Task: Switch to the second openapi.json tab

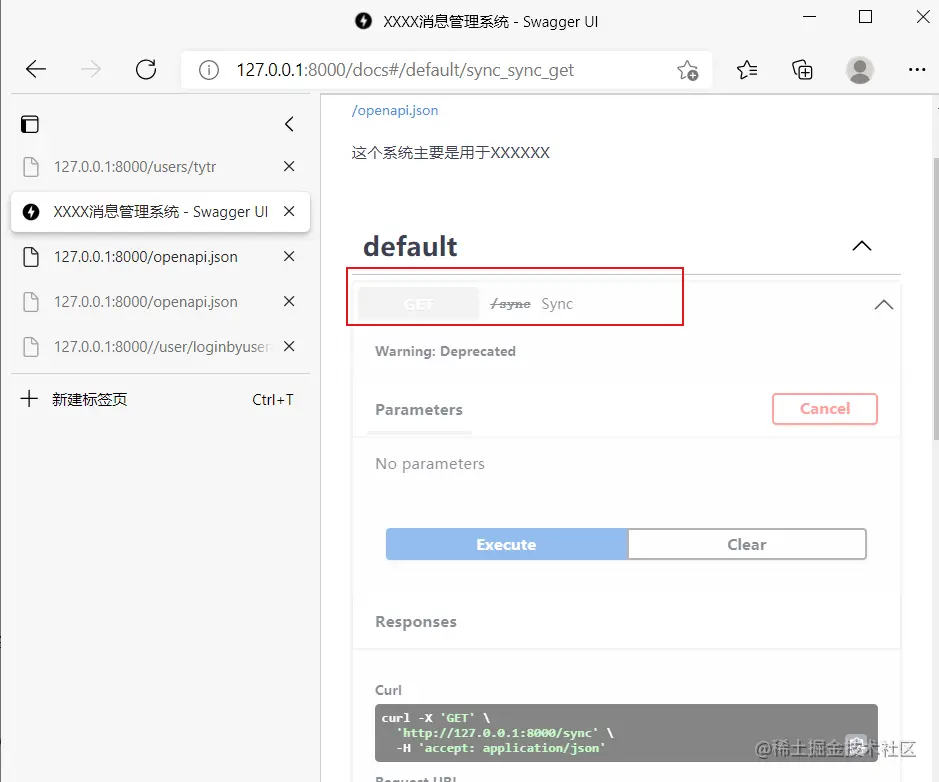Action: (x=160, y=301)
